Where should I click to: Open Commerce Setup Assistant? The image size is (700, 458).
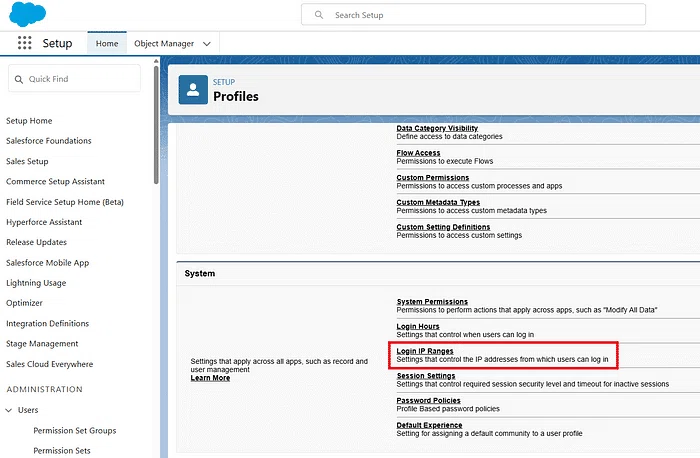55,181
